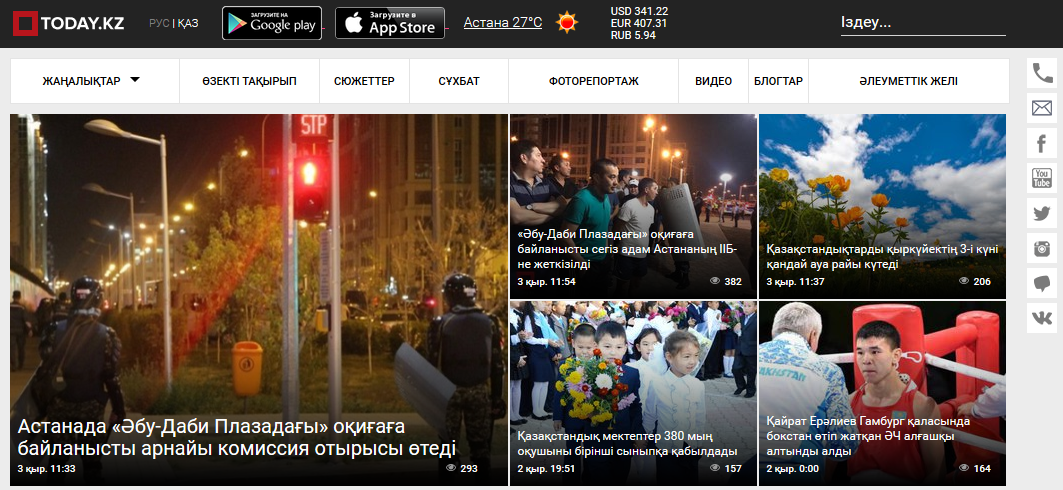Click the timestamp 3 қыр. 11:54
This screenshot has height=490, width=1063.
pyautogui.click(x=546, y=281)
